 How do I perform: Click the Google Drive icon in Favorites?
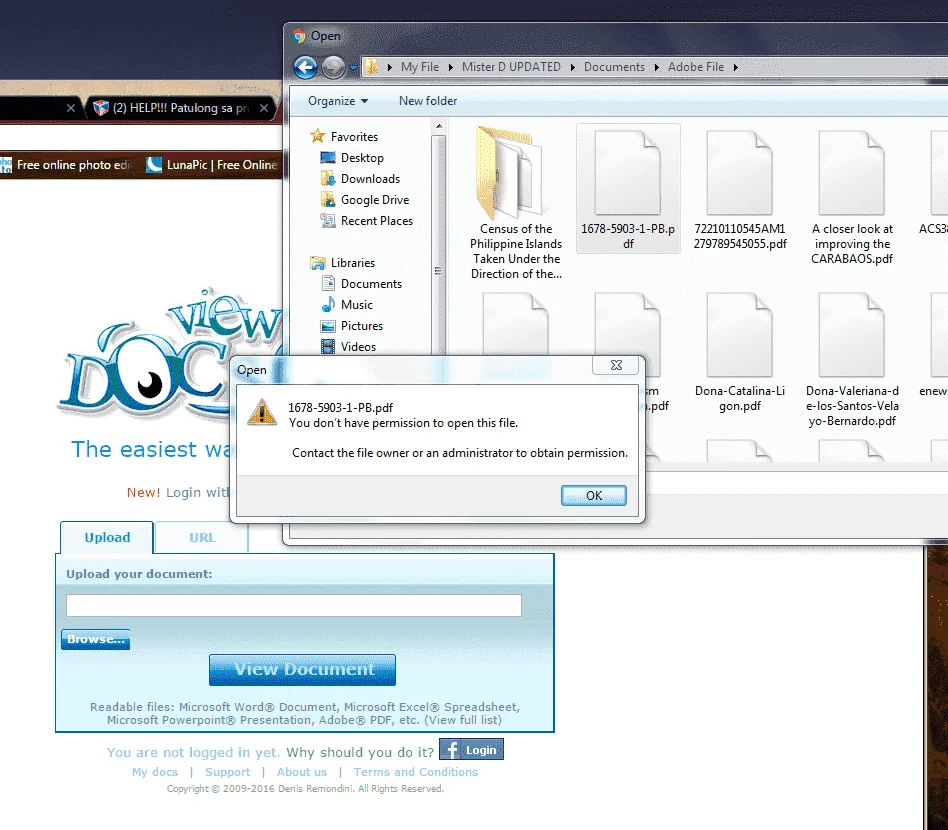328,199
